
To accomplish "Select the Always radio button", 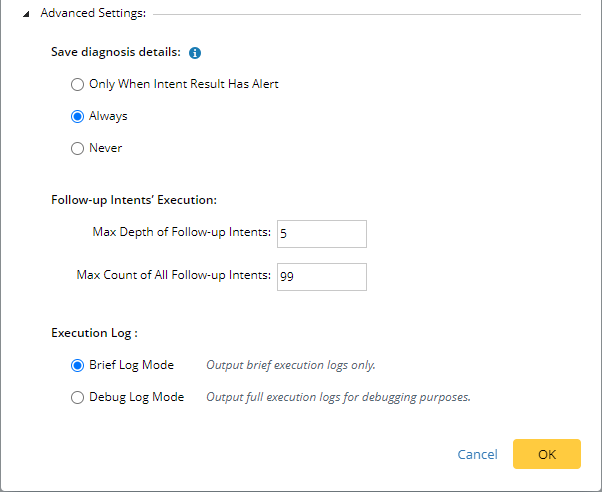I will click(x=77, y=116).
